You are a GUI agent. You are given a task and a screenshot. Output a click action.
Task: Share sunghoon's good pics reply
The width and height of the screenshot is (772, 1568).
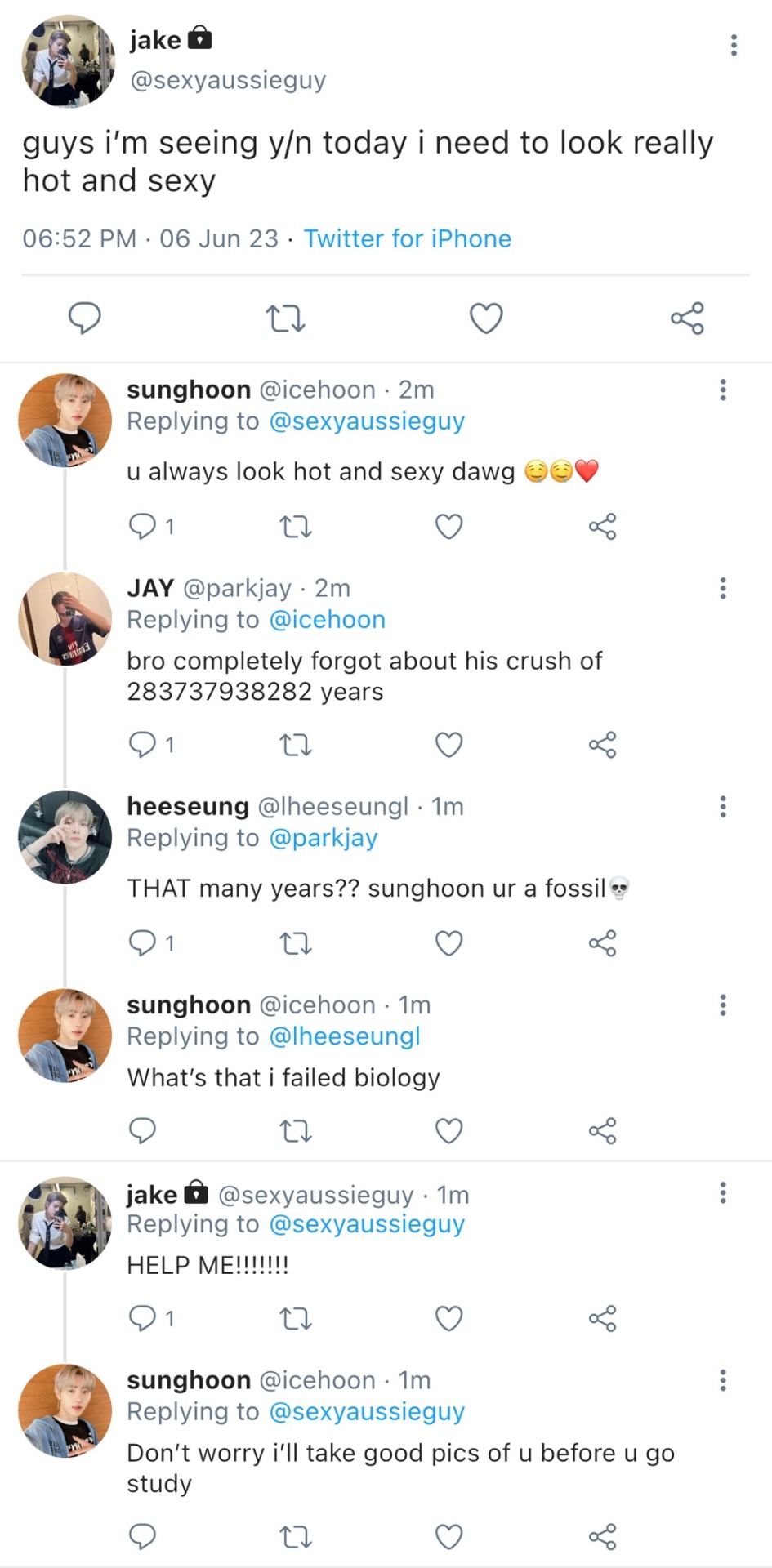[x=602, y=1537]
